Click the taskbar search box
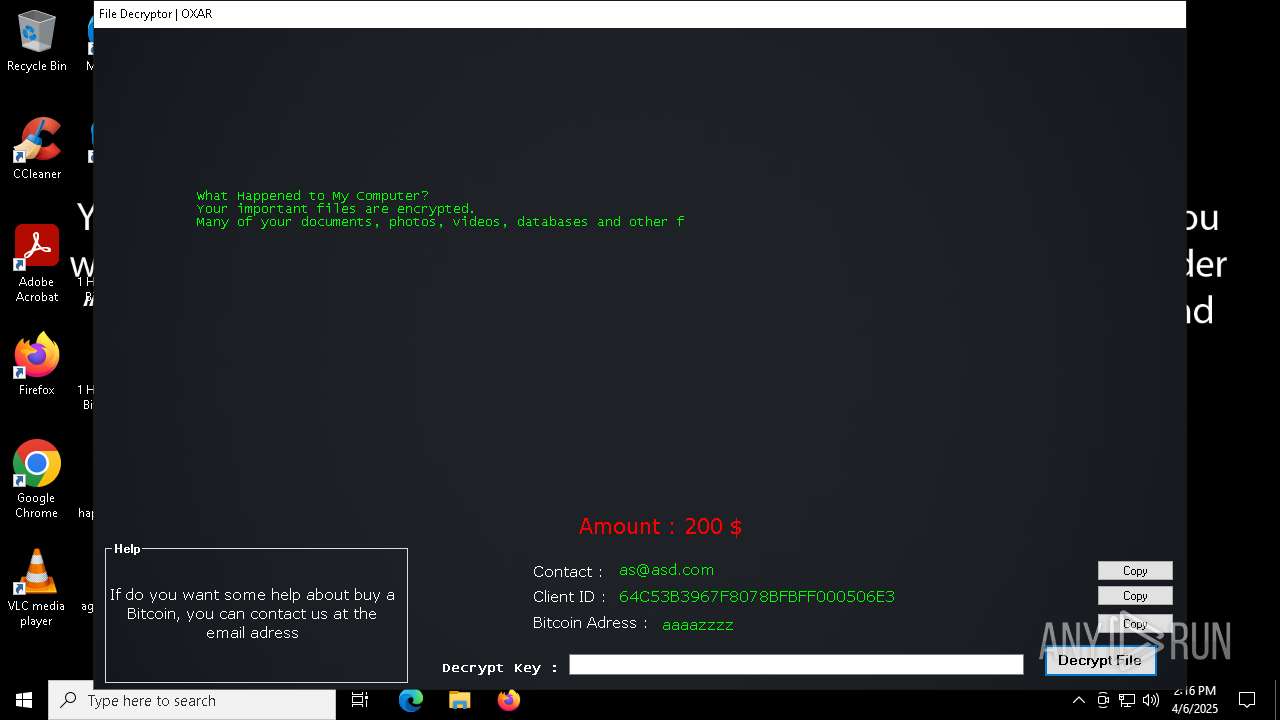1280x720 pixels. tap(192, 701)
